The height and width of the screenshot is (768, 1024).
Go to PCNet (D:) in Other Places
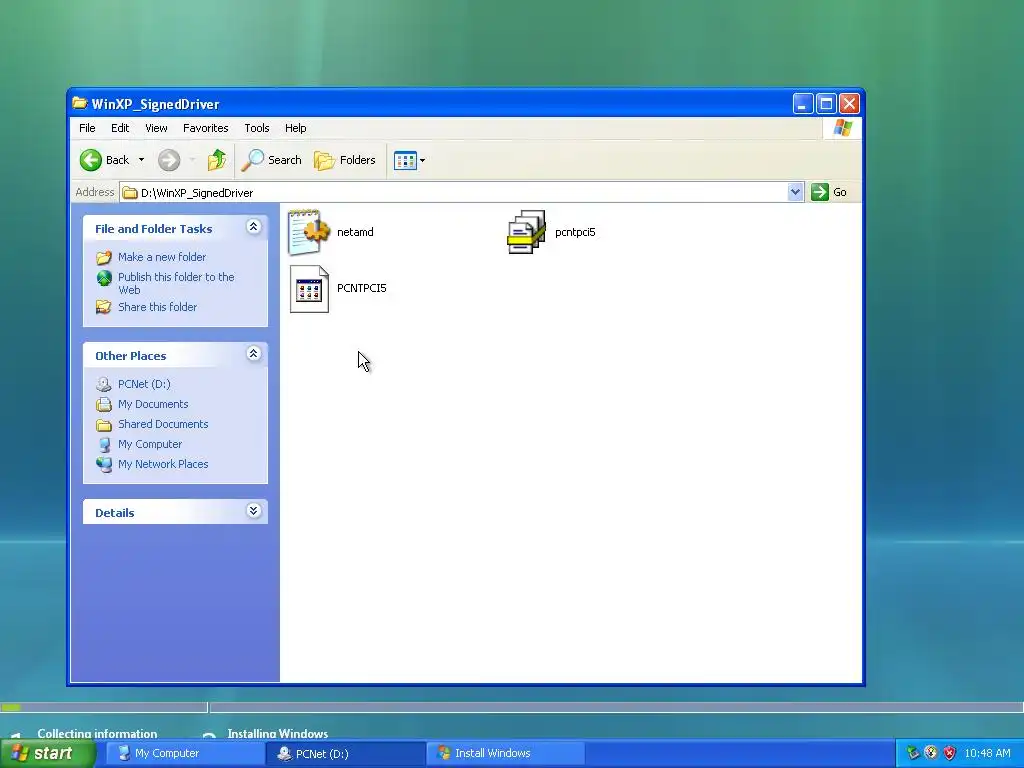click(x=144, y=384)
